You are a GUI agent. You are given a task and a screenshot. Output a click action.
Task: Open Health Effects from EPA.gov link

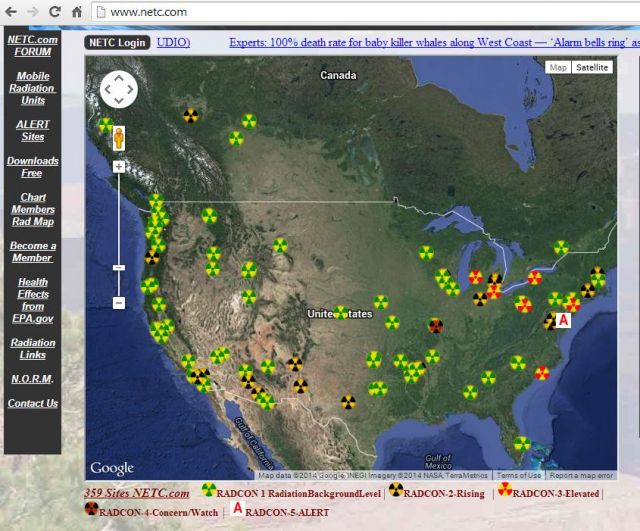(x=32, y=300)
